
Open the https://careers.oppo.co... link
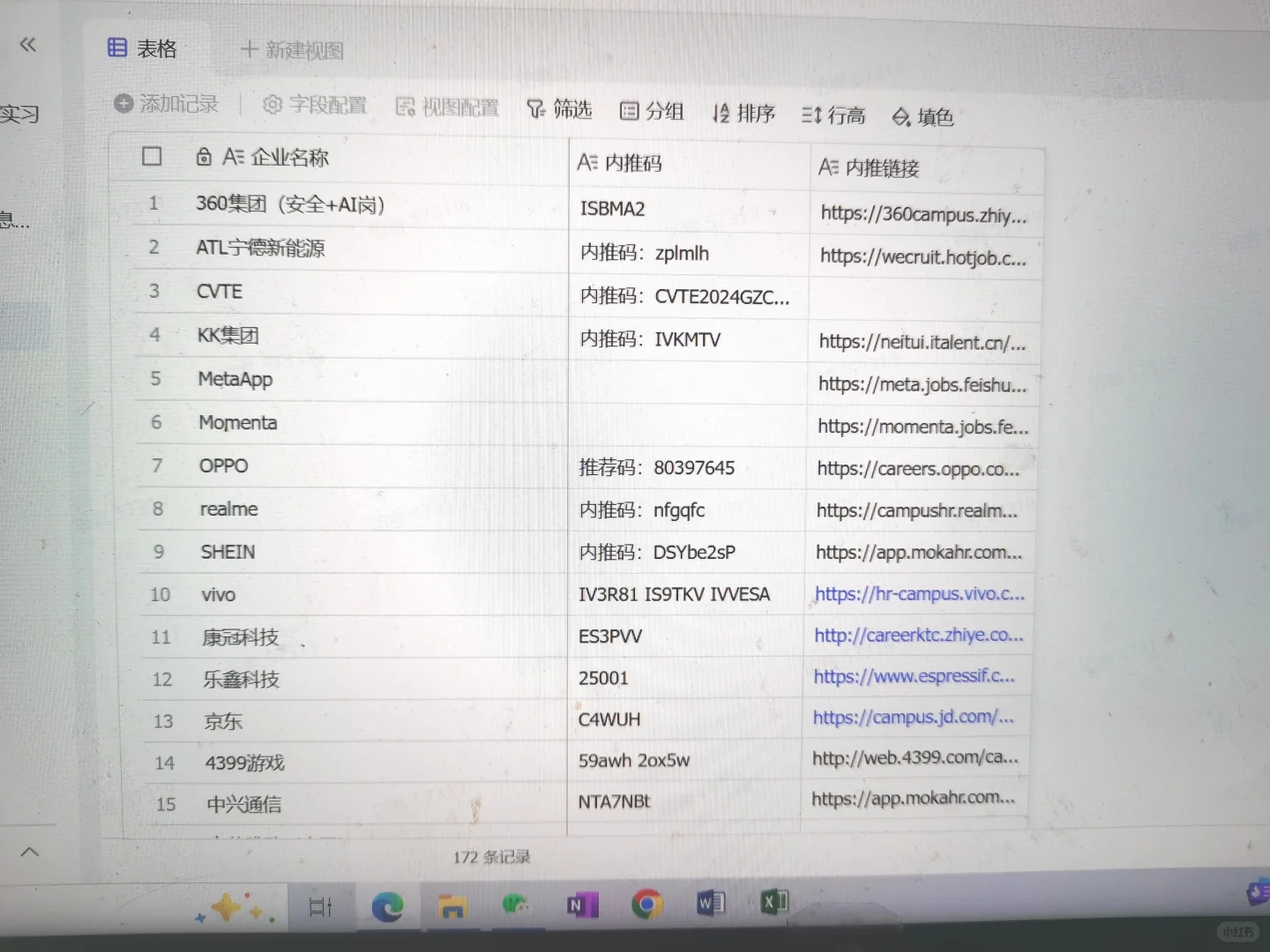917,469
